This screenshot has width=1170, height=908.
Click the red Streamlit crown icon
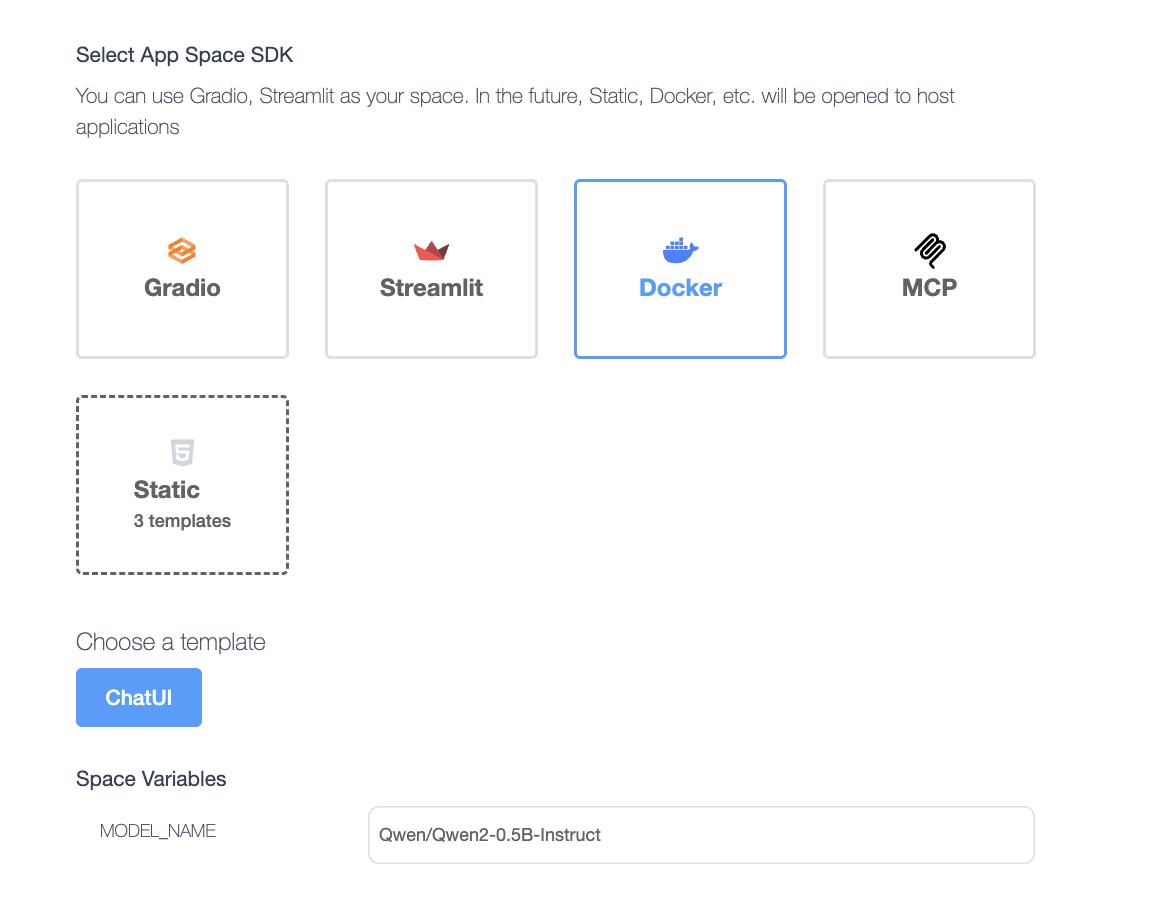pos(431,250)
